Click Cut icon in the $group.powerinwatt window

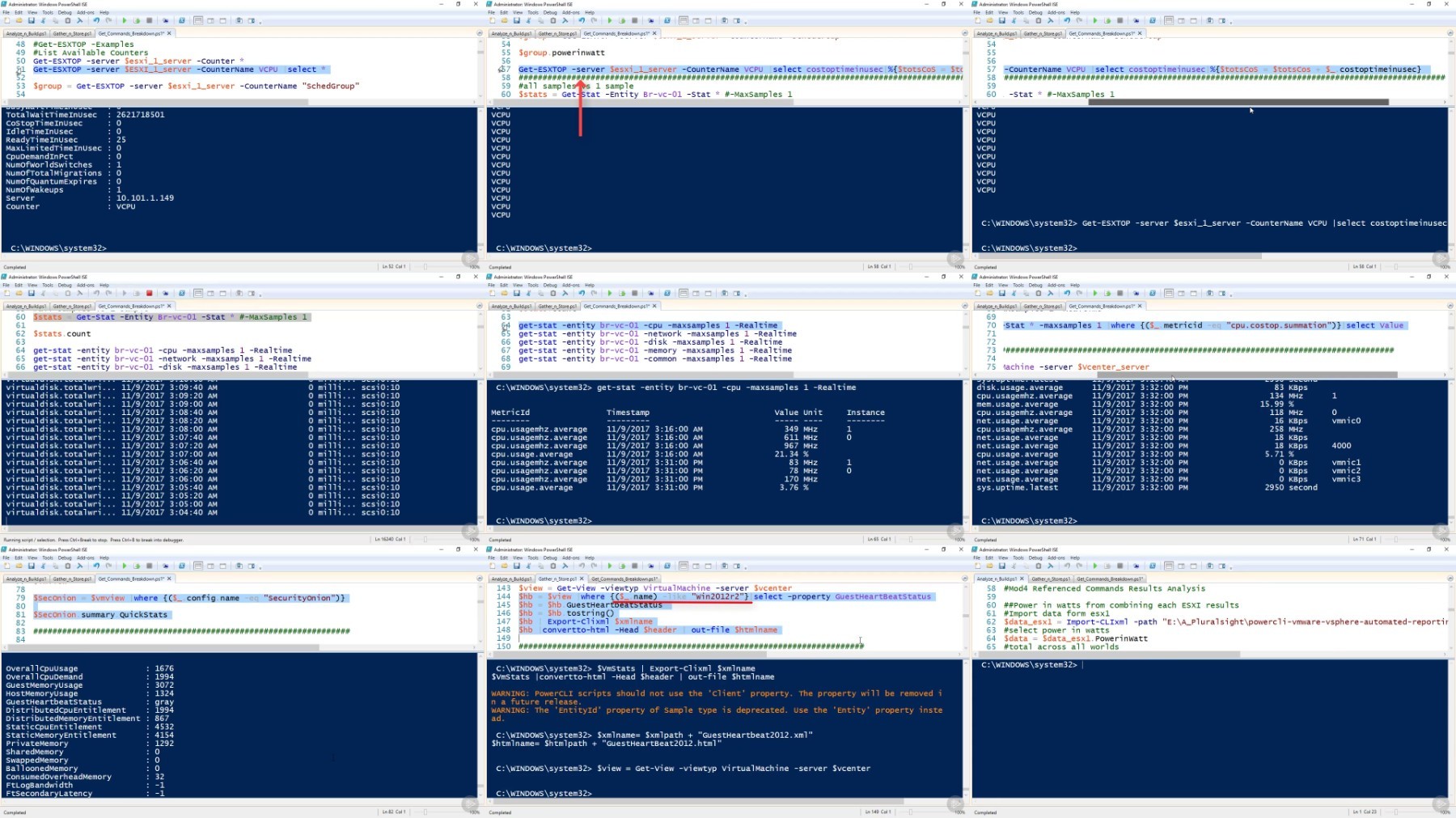[x=529, y=21]
